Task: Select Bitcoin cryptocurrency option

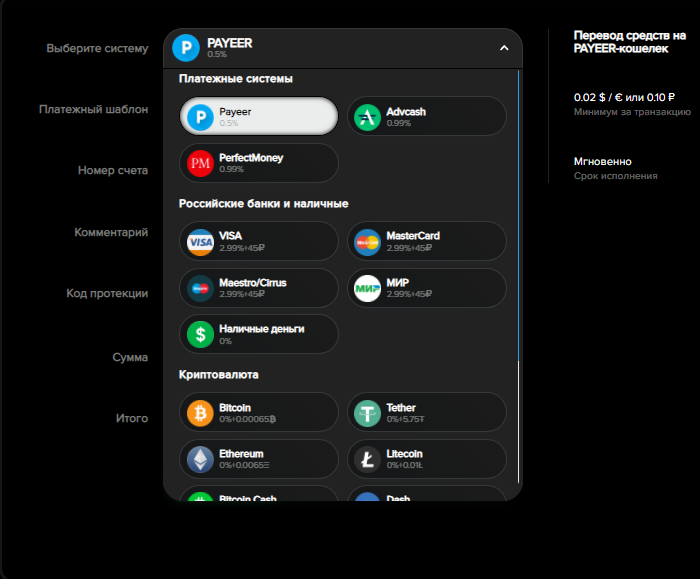Action: 259,412
